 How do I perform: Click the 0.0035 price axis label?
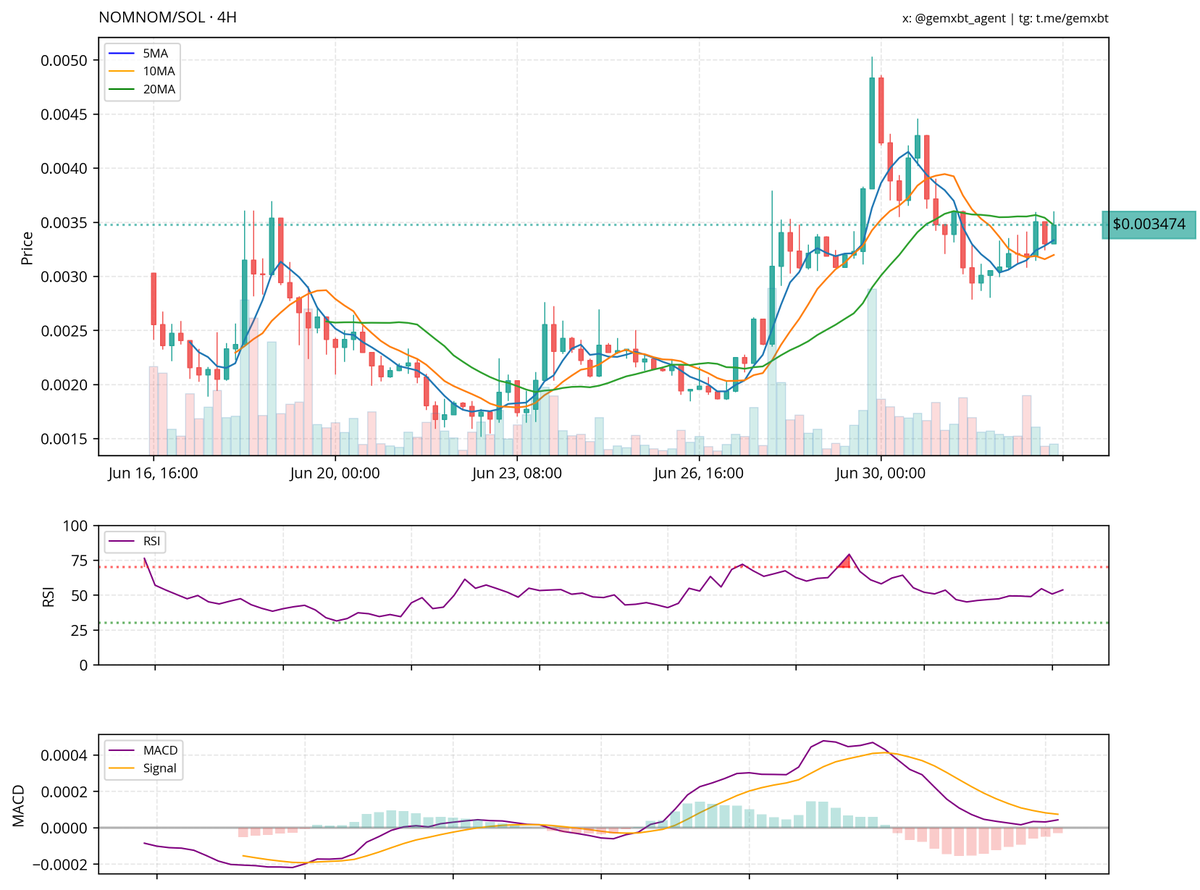click(x=65, y=222)
